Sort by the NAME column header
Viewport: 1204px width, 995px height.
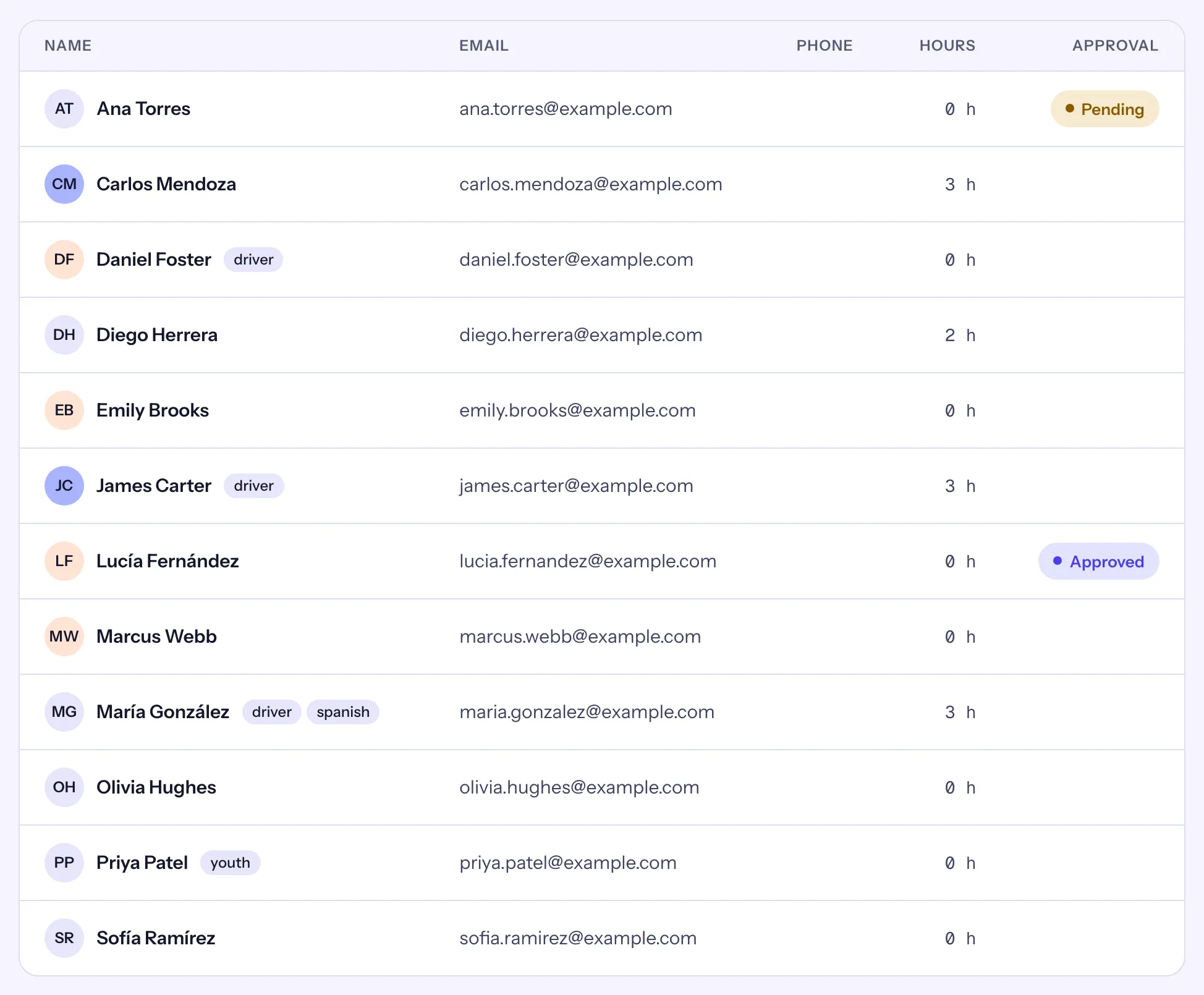68,46
